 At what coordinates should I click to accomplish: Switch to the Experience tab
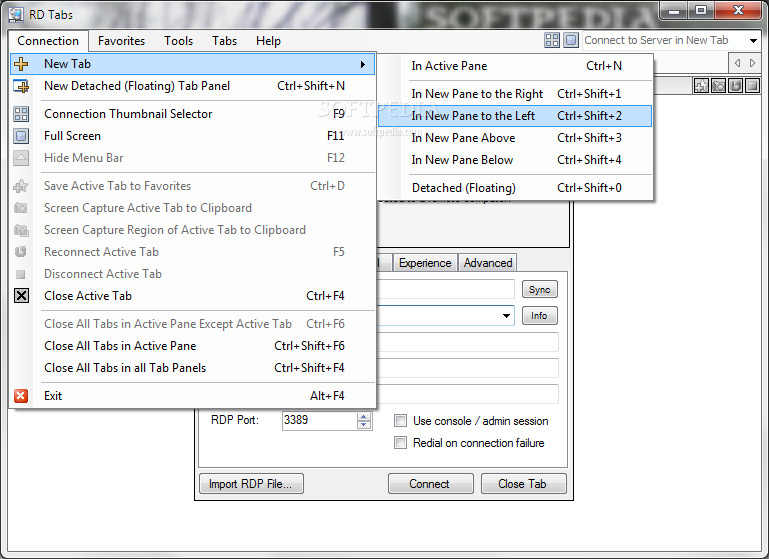pos(425,263)
